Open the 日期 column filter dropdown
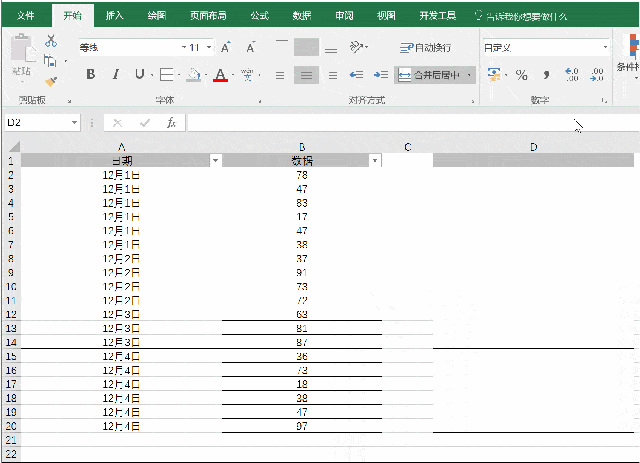The height and width of the screenshot is (463, 640). (x=216, y=160)
